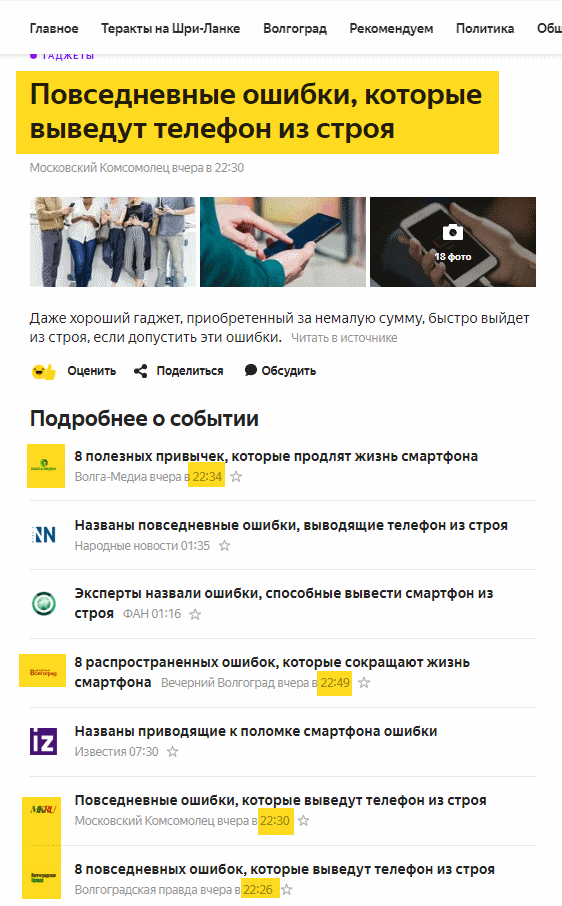Open article Названы приводящие к поломке смартфона ошибки
This screenshot has height=906, width=562.
pyautogui.click(x=256, y=731)
